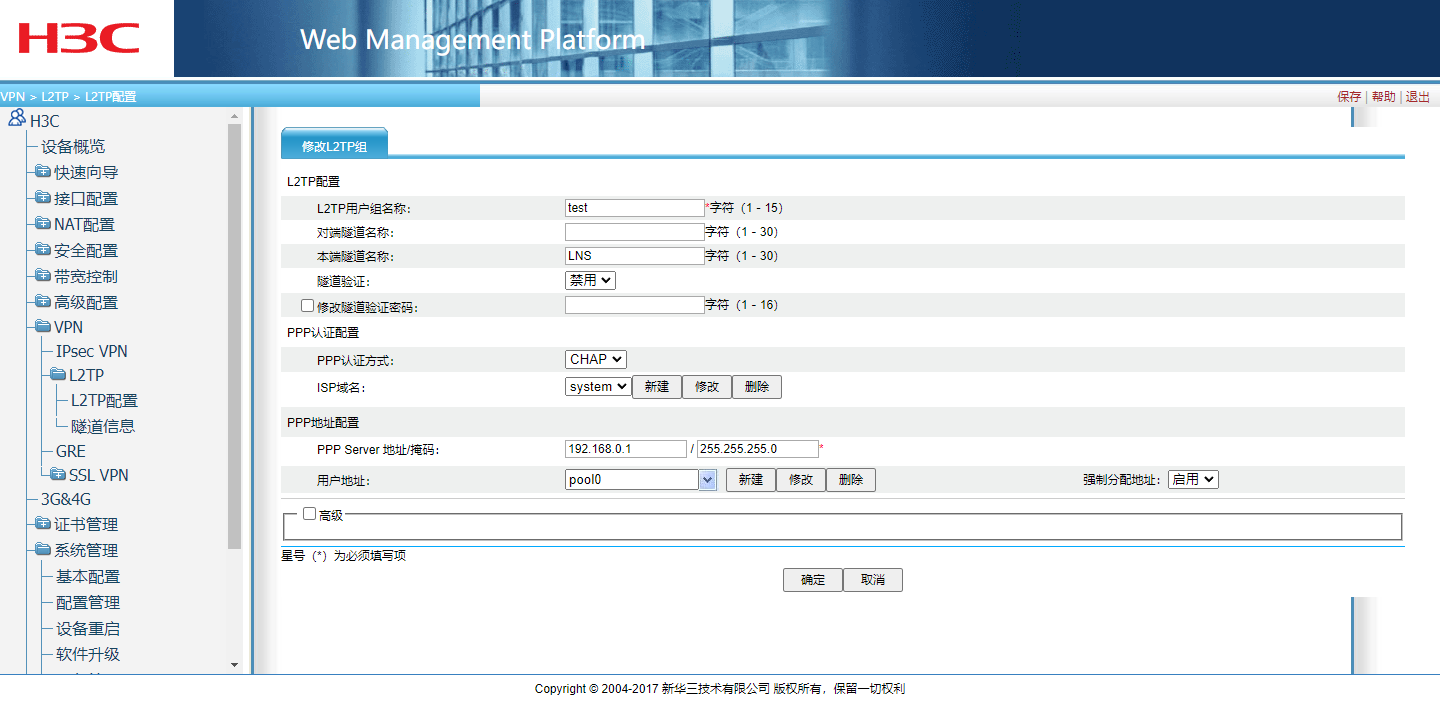Image resolution: width=1440 pixels, height=701 pixels.
Task: Open 设备重启 under 系统管理
Action: 88,628
